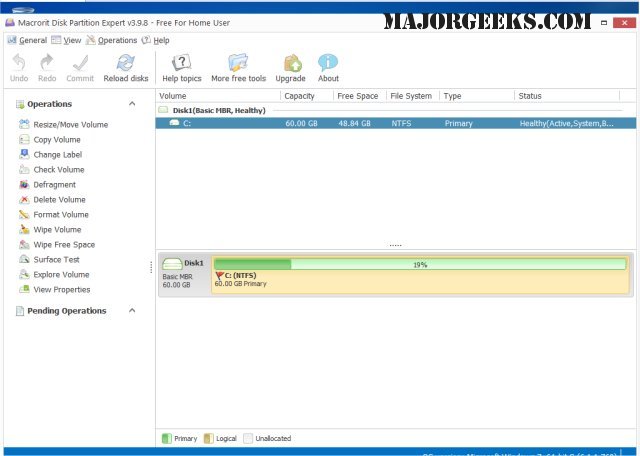This screenshot has width=640, height=456.
Task: Click the Upgrade toolbar icon
Action: (x=292, y=62)
